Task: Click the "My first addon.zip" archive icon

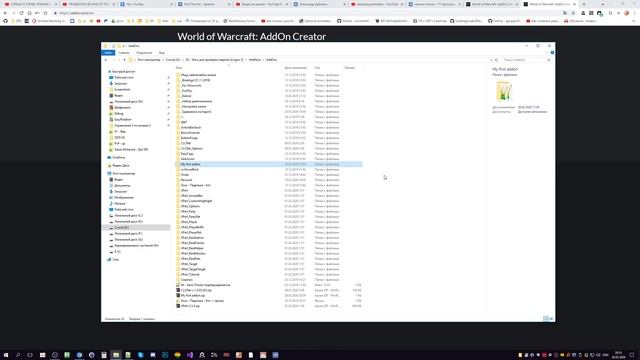Action: click(x=178, y=296)
